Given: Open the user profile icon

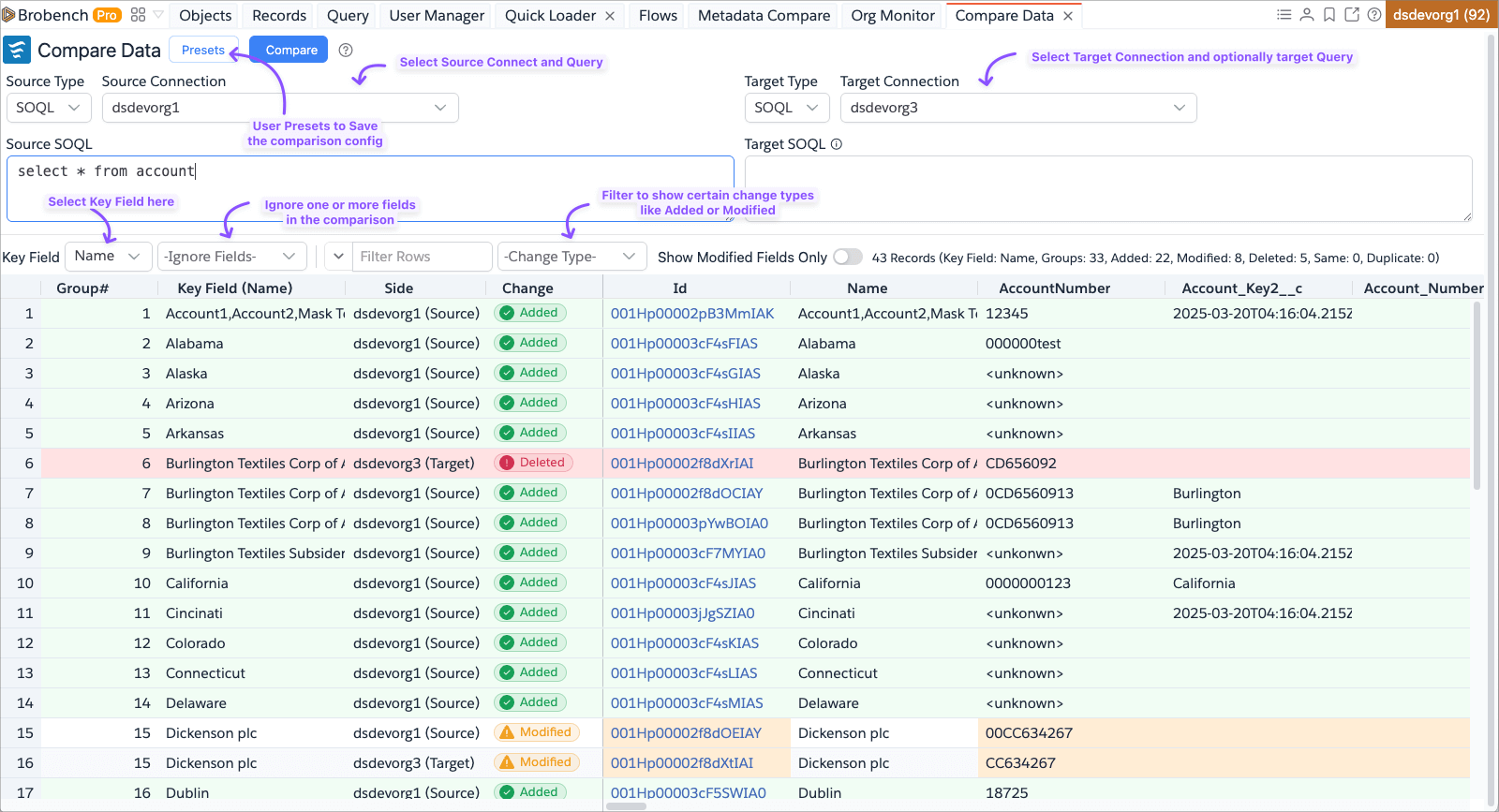Looking at the screenshot, I should point(1307,15).
